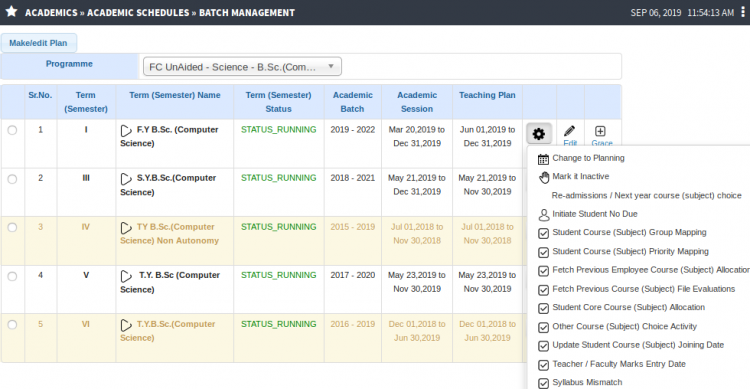Screen dimensions: 750x389
Task: Select radio button for row 3 TY B.Sc.
Action: point(12,227)
